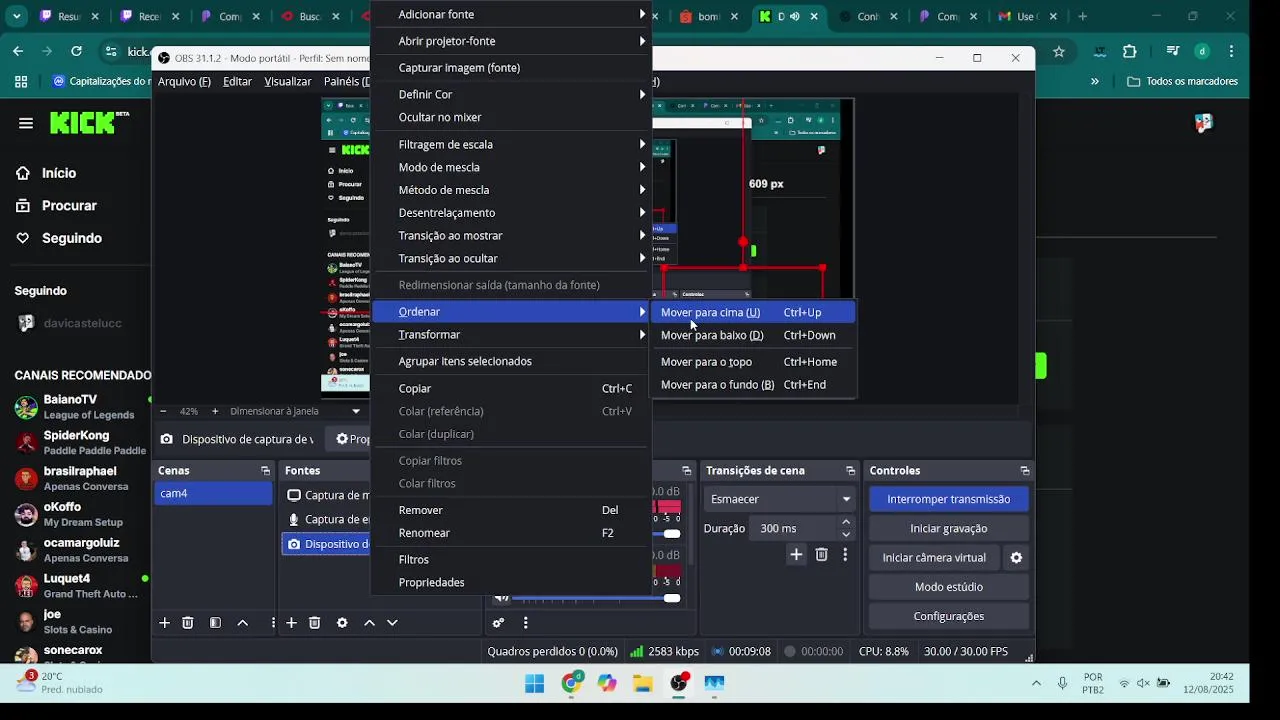1280x720 pixels.
Task: Open mixer options three-dot menu
Action: coord(525,623)
